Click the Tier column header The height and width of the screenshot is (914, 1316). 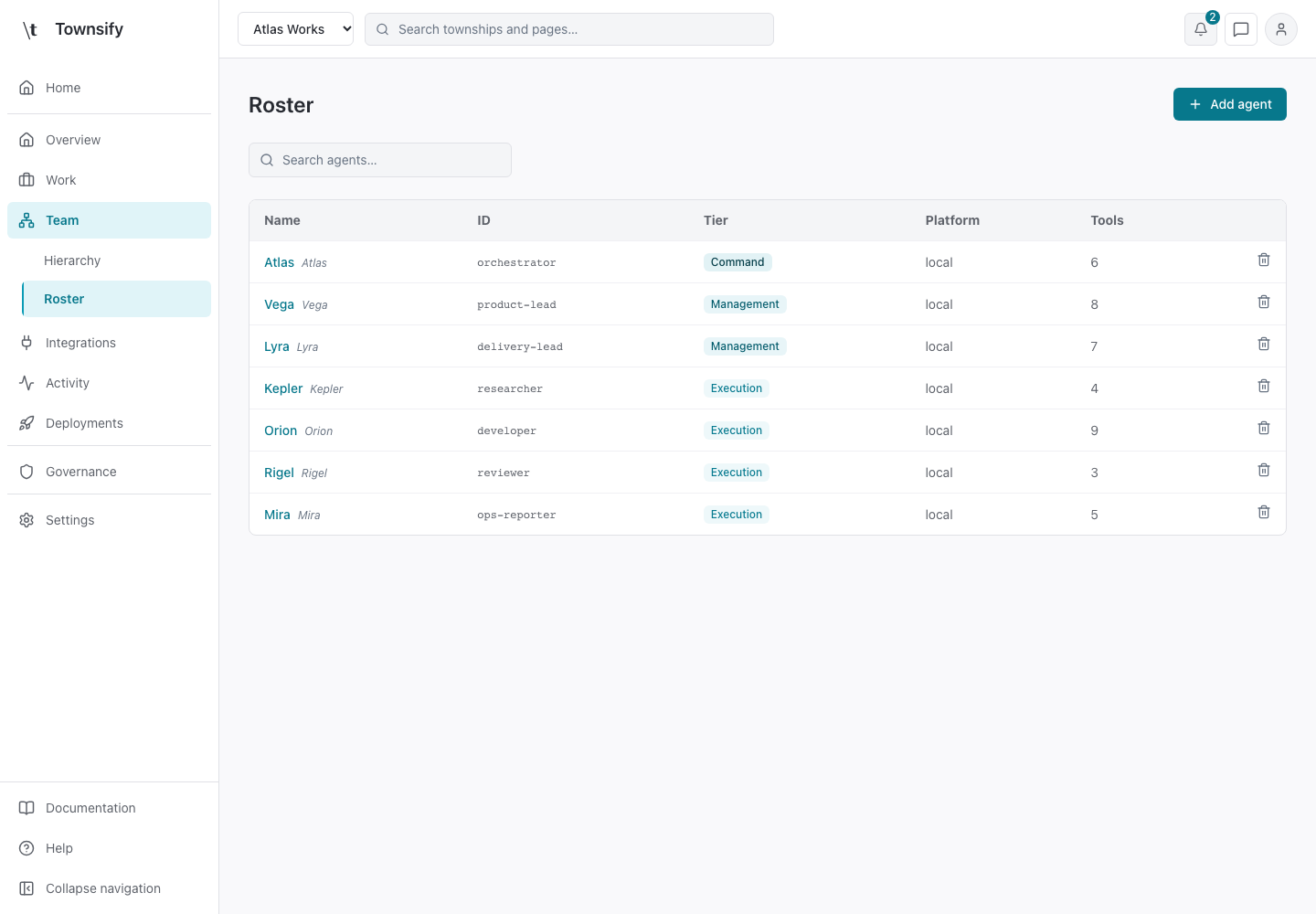[x=716, y=220]
